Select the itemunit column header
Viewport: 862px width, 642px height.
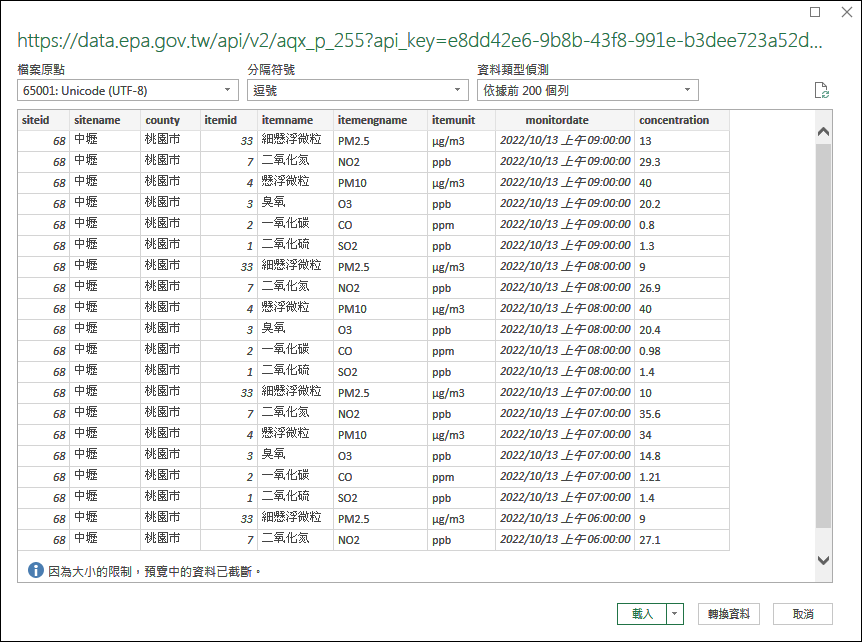[461, 120]
